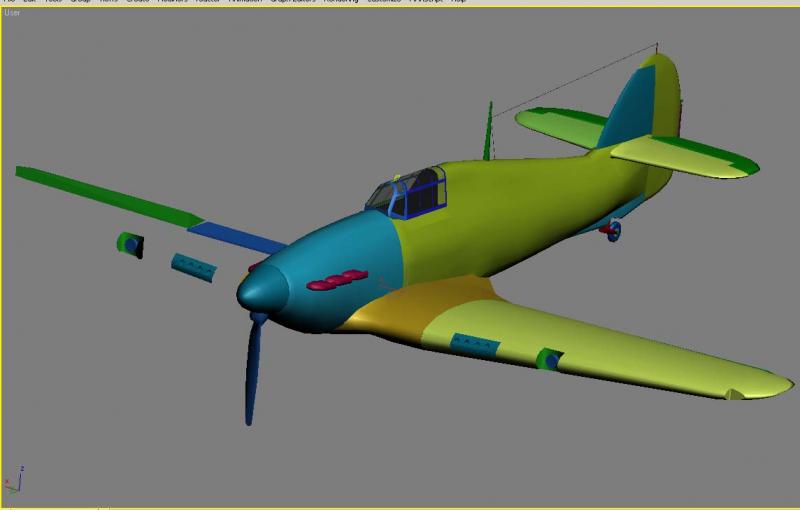Select the tail wheel under rear fuselage

coord(612,231)
